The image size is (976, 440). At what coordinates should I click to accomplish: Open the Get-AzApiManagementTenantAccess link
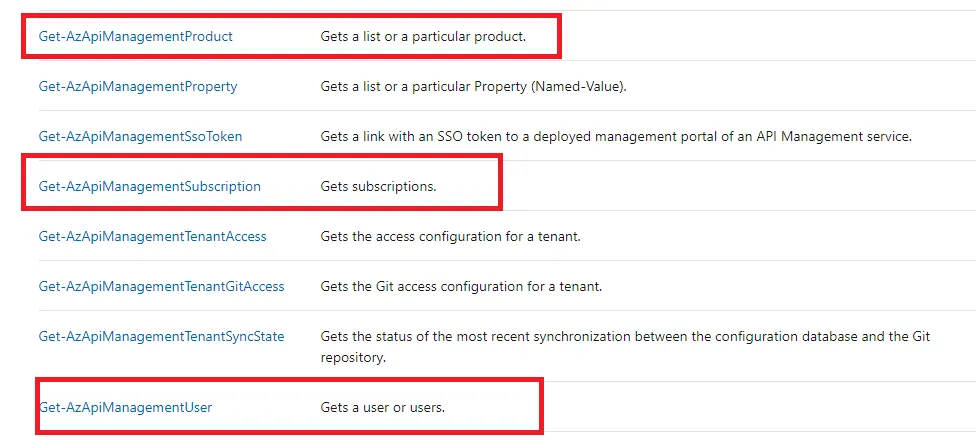point(152,236)
